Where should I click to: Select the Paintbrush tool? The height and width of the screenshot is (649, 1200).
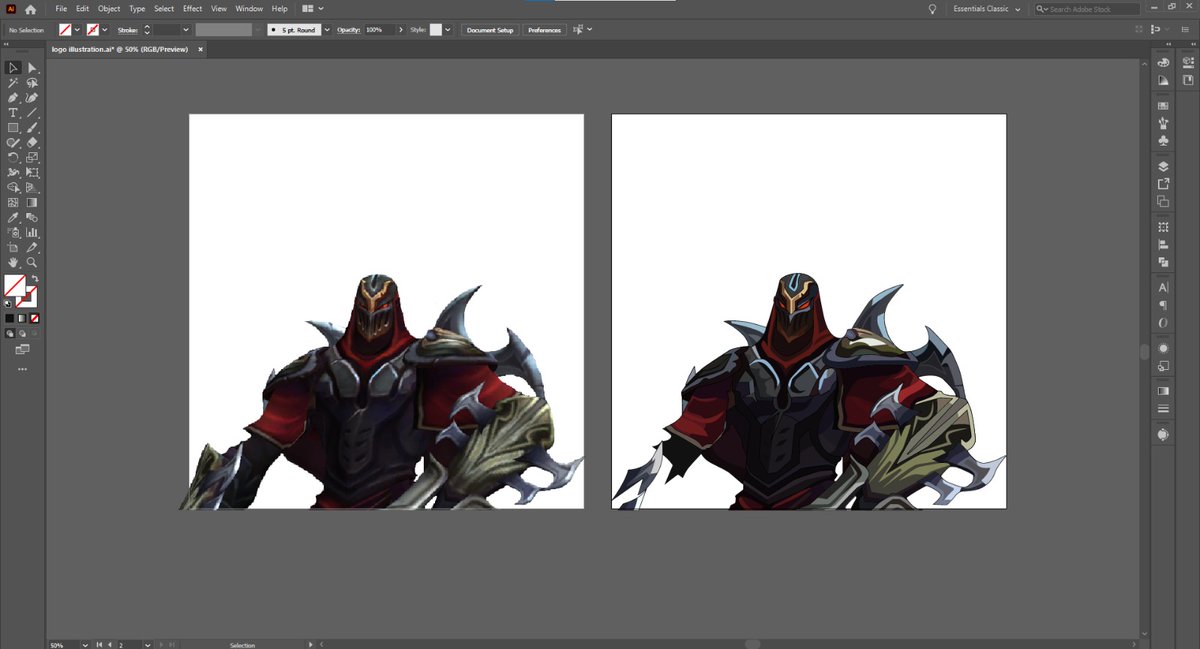click(32, 128)
